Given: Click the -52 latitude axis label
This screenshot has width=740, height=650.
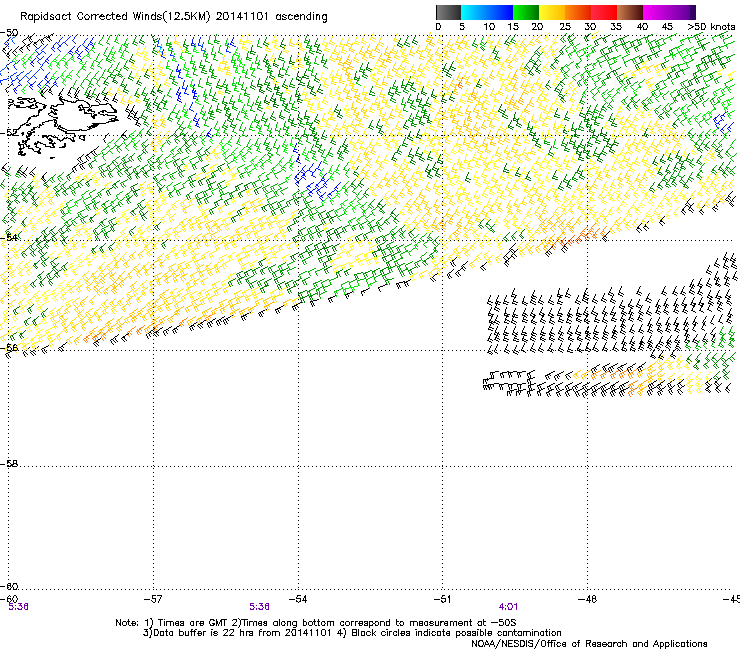Looking at the screenshot, I should click(x=9, y=133).
